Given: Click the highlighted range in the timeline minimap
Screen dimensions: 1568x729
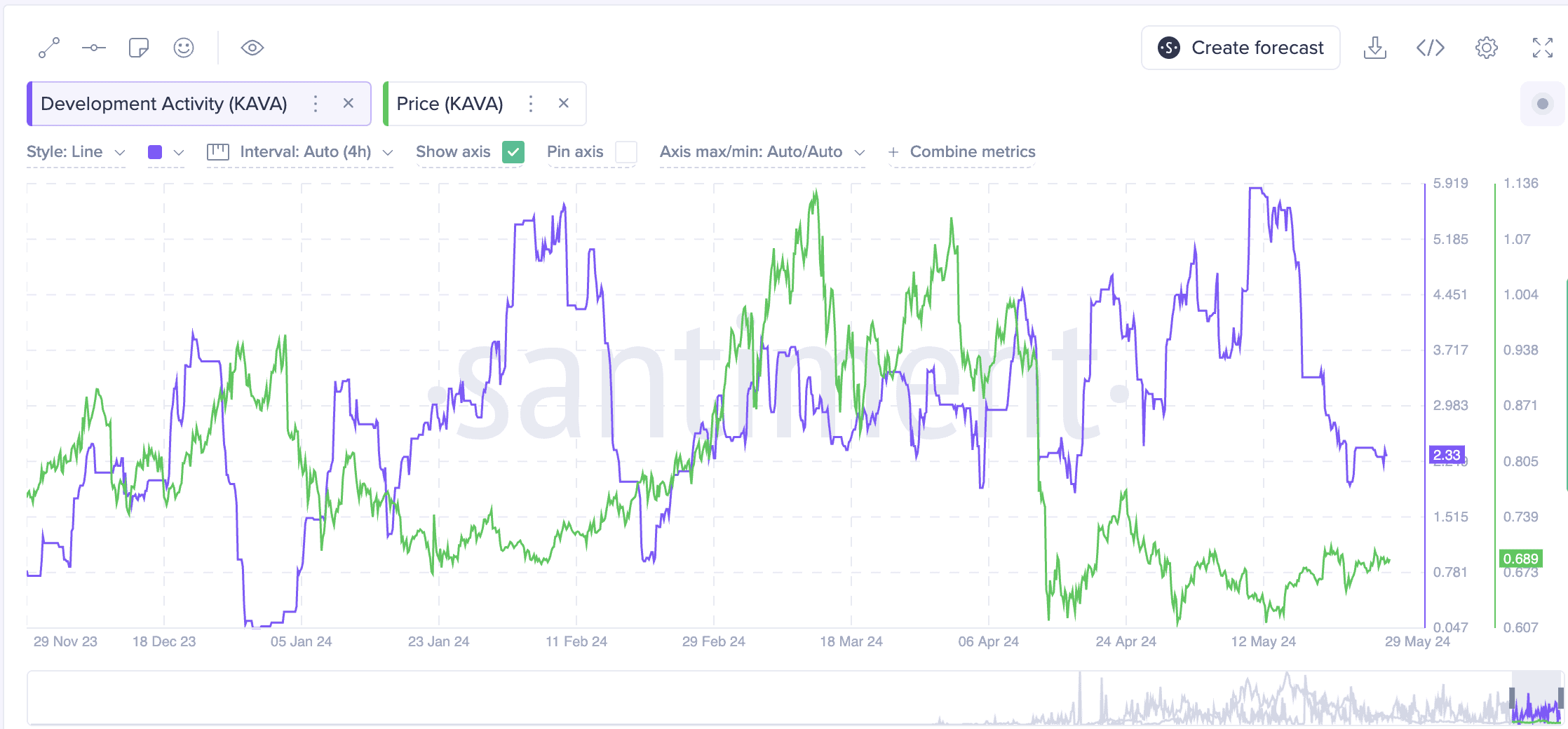Looking at the screenshot, I should click(1536, 697).
